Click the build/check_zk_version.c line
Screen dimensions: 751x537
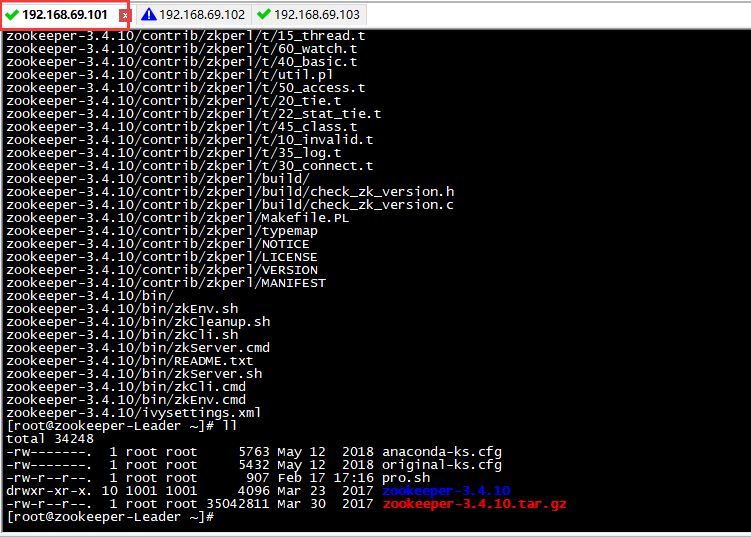point(230,205)
